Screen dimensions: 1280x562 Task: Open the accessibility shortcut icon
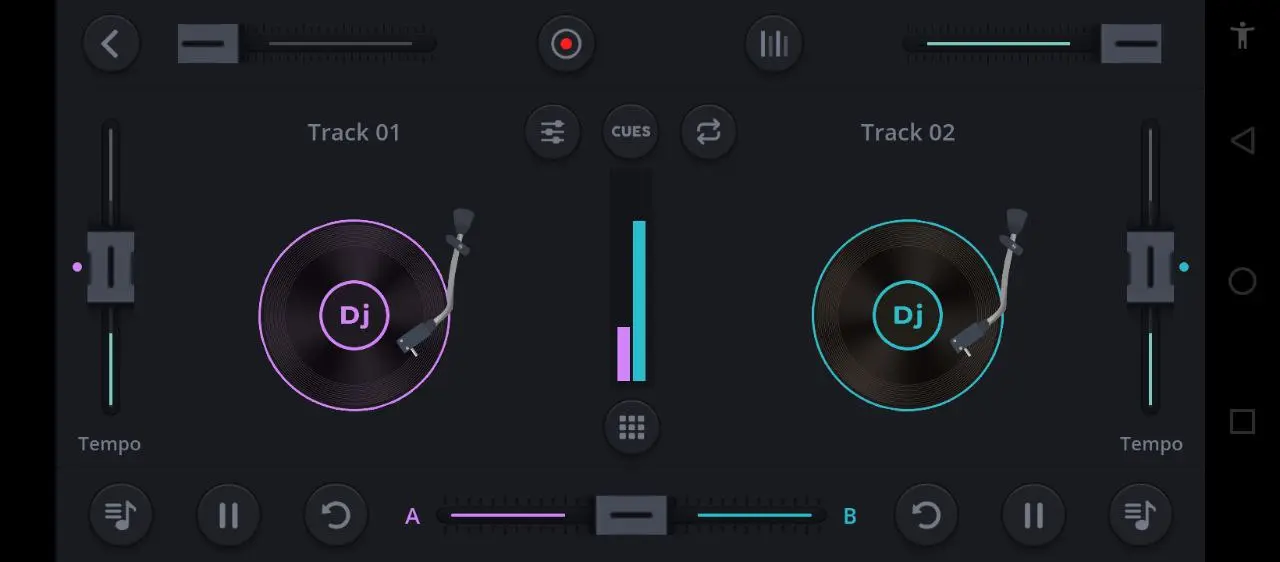pyautogui.click(x=1242, y=36)
